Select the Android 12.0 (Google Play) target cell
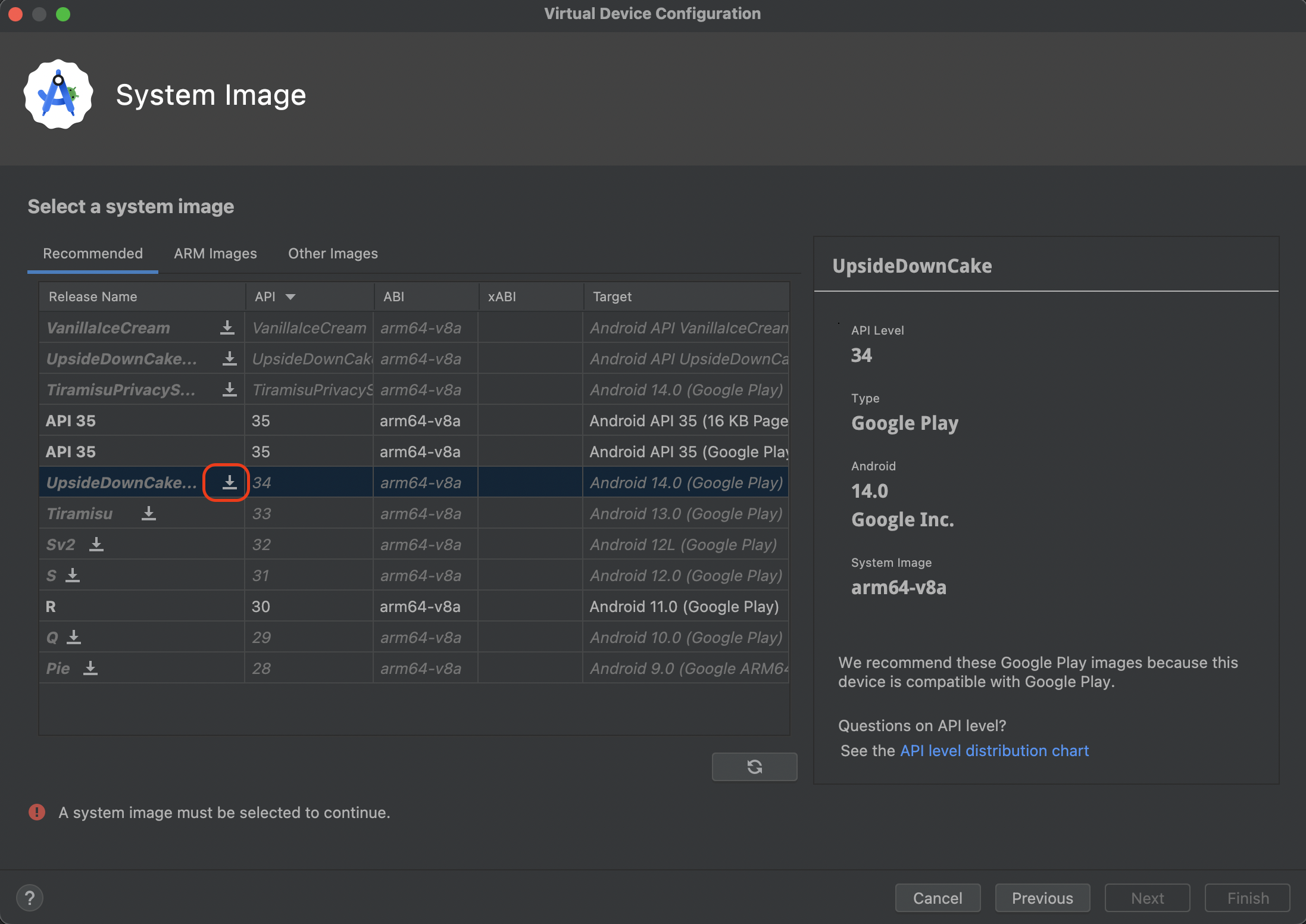Image resolution: width=1306 pixels, height=924 pixels. 686,576
